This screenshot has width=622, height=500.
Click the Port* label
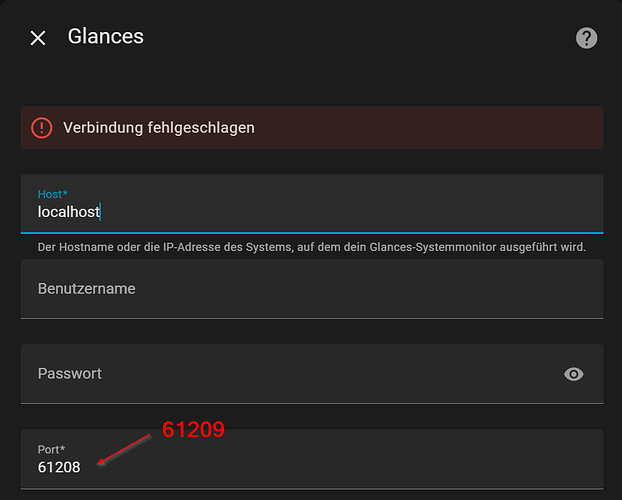tap(52, 449)
